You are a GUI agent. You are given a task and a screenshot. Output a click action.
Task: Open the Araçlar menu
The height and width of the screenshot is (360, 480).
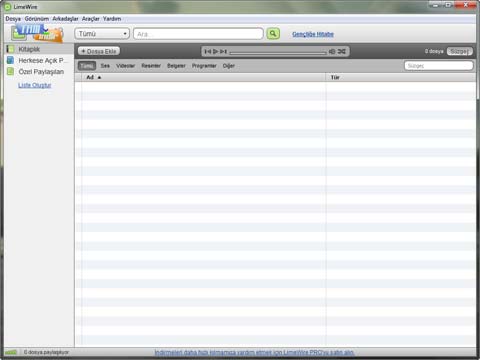point(91,19)
